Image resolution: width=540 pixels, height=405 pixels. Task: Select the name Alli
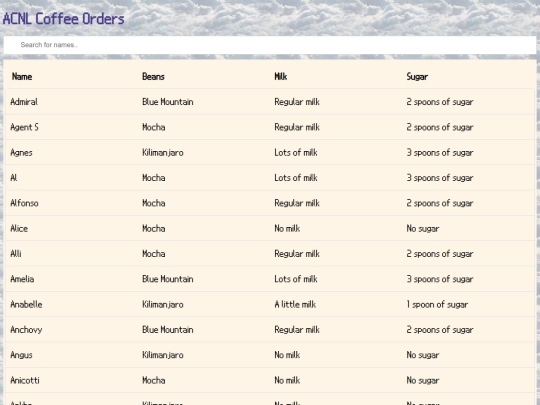[16, 253]
